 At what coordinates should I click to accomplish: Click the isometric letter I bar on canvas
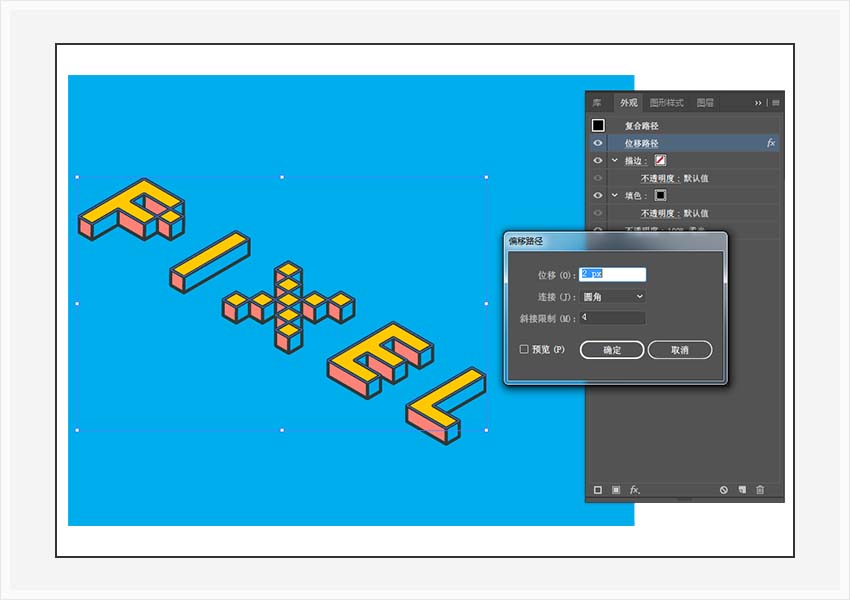(210, 262)
